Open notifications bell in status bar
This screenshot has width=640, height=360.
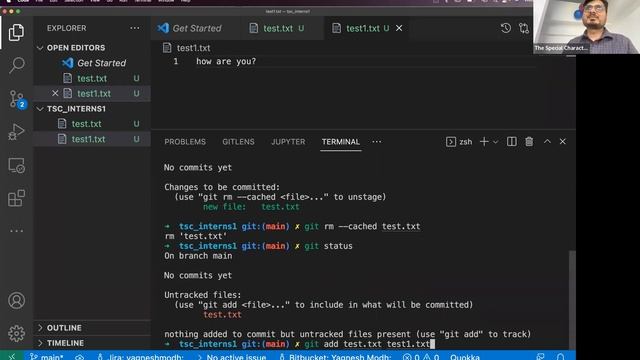[560, 357]
